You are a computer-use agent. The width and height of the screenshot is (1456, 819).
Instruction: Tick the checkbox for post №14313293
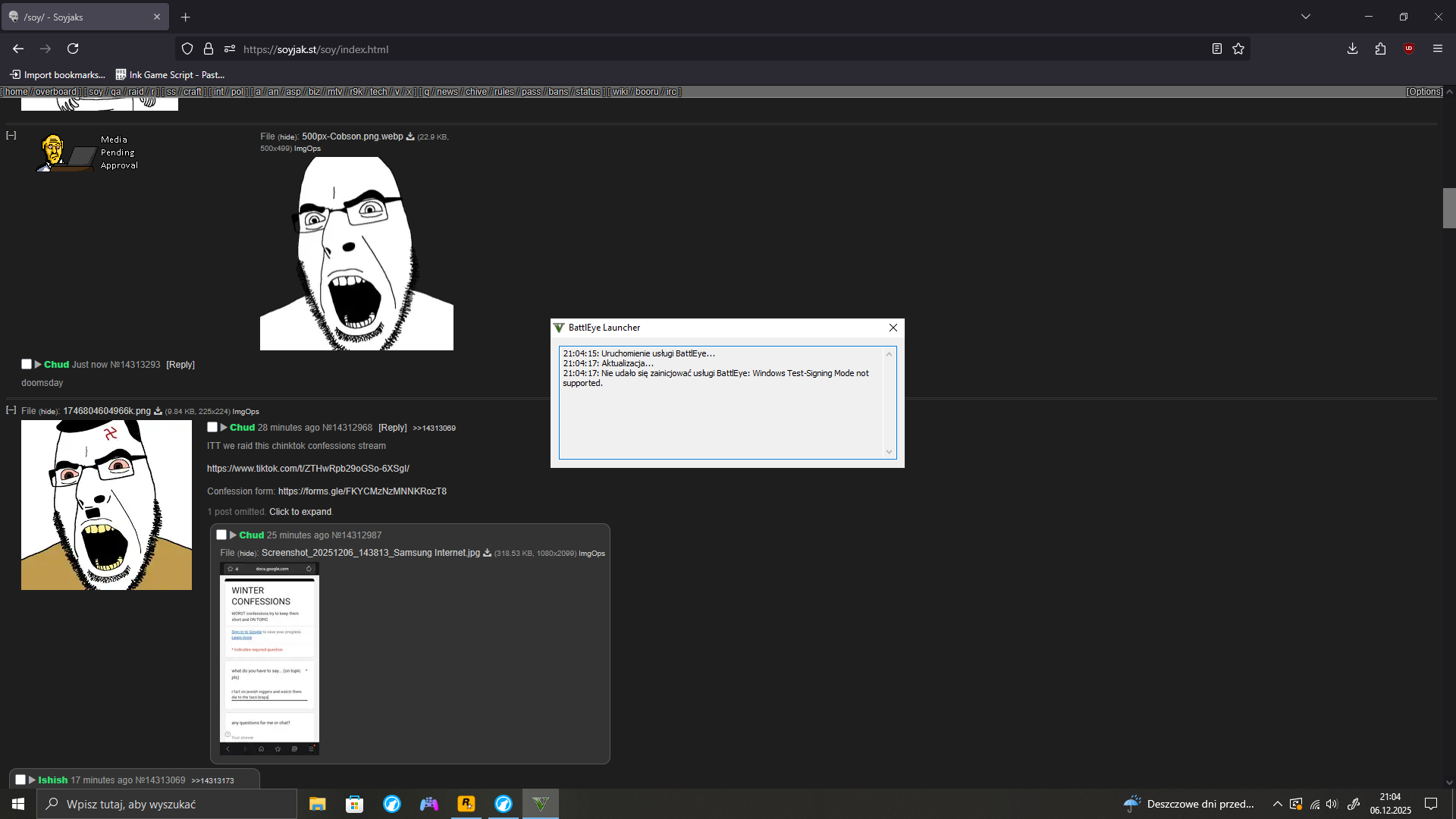pyautogui.click(x=27, y=364)
